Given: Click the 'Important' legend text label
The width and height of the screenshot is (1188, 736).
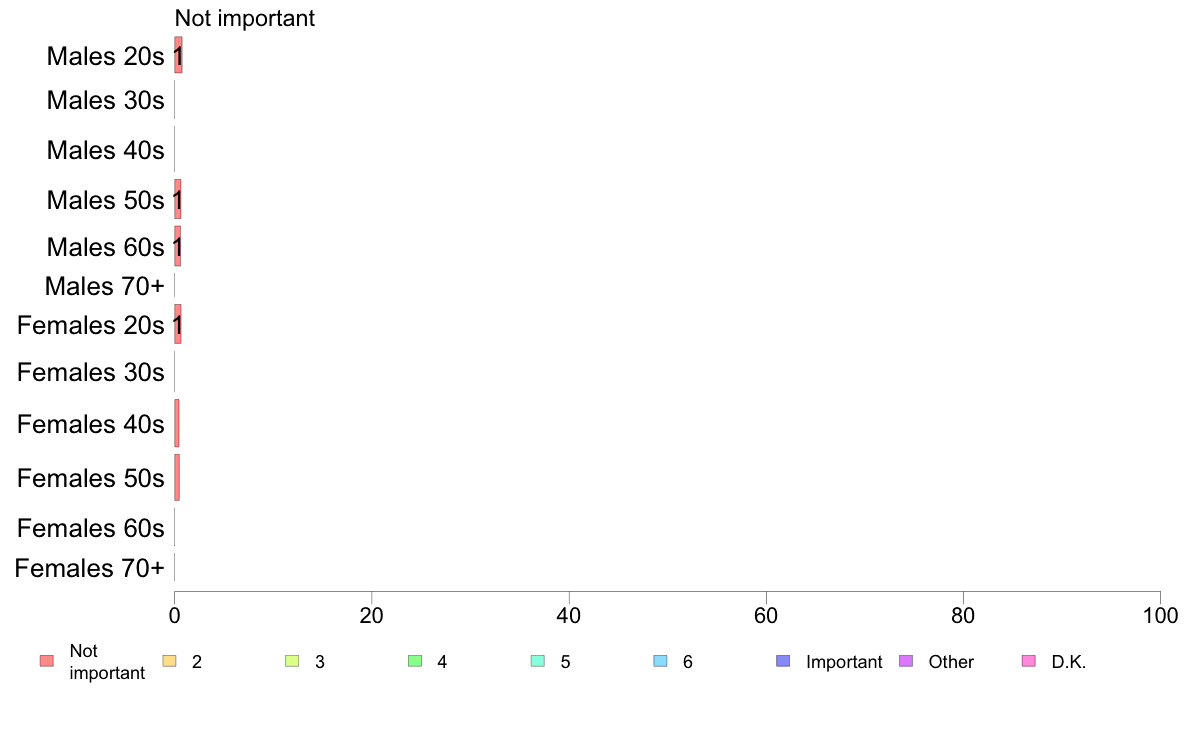Looking at the screenshot, I should coord(844,662).
